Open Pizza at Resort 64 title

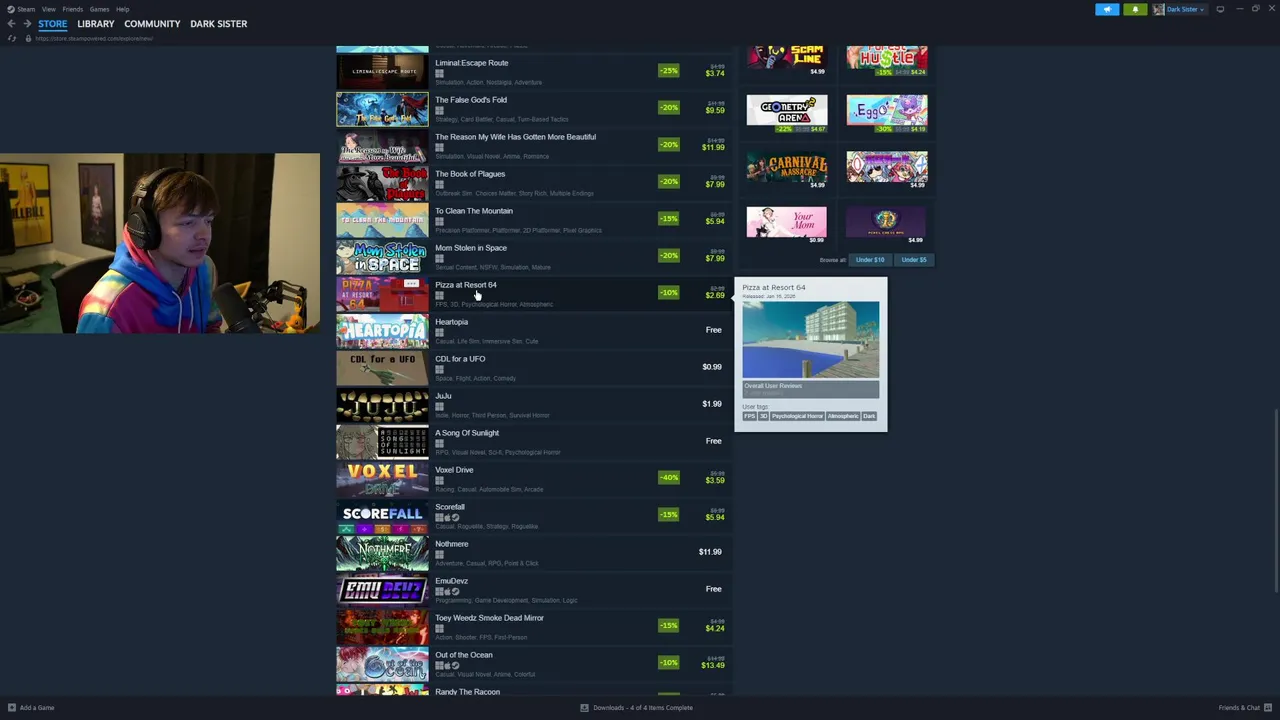[x=466, y=285]
